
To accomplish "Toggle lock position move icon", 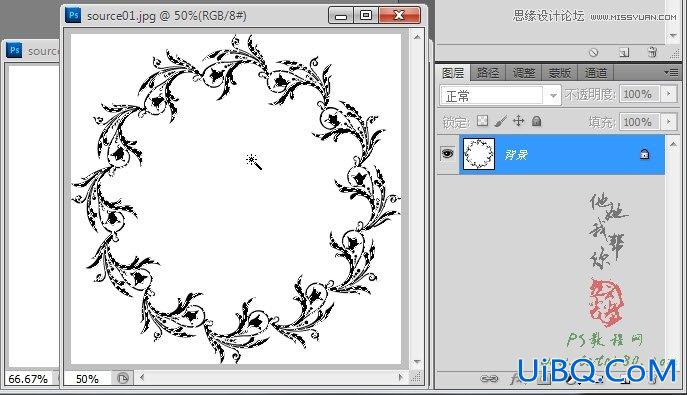I will click(x=518, y=121).
